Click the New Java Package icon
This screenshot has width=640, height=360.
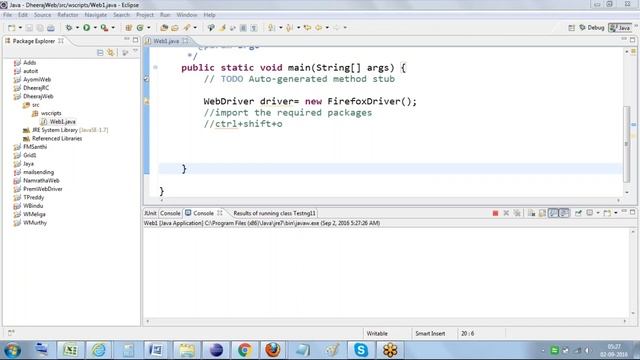(129, 28)
